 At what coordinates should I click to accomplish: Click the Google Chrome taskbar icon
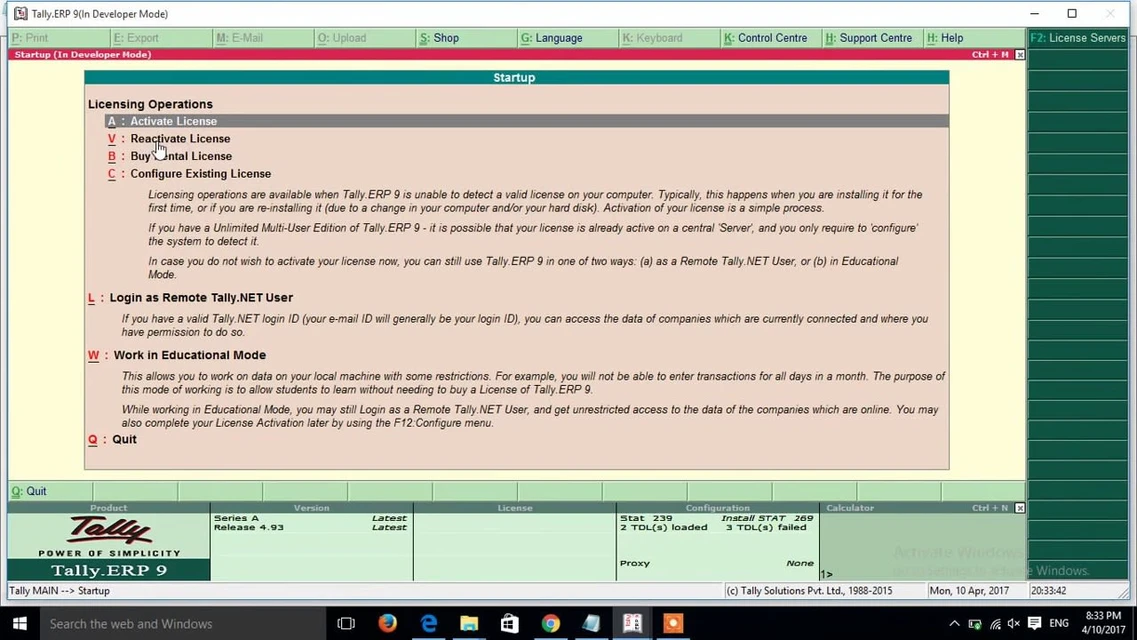tap(550, 623)
